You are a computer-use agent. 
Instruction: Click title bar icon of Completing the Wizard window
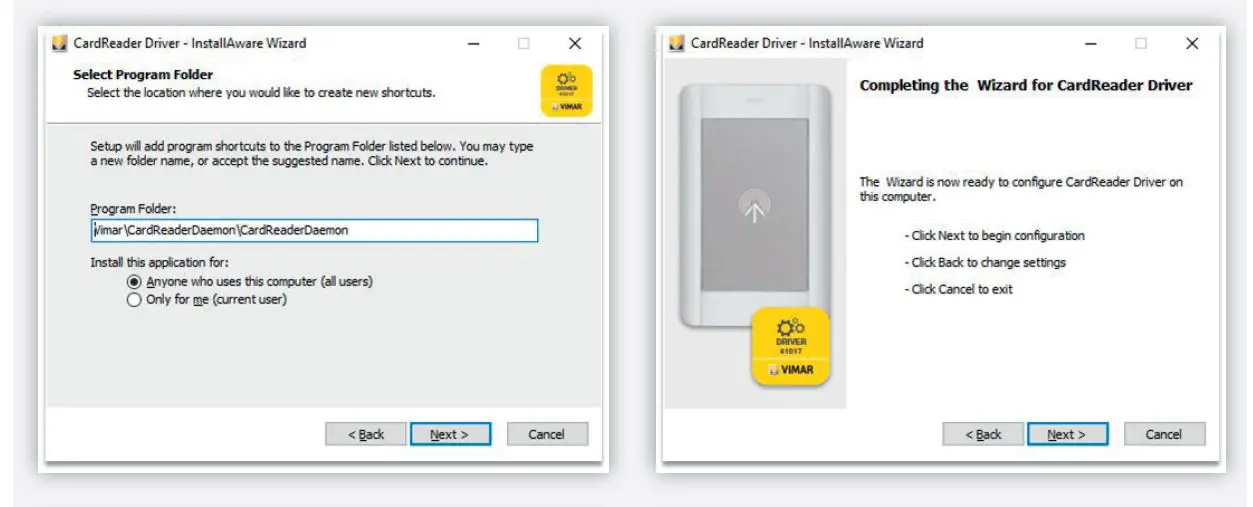pyautogui.click(x=676, y=44)
